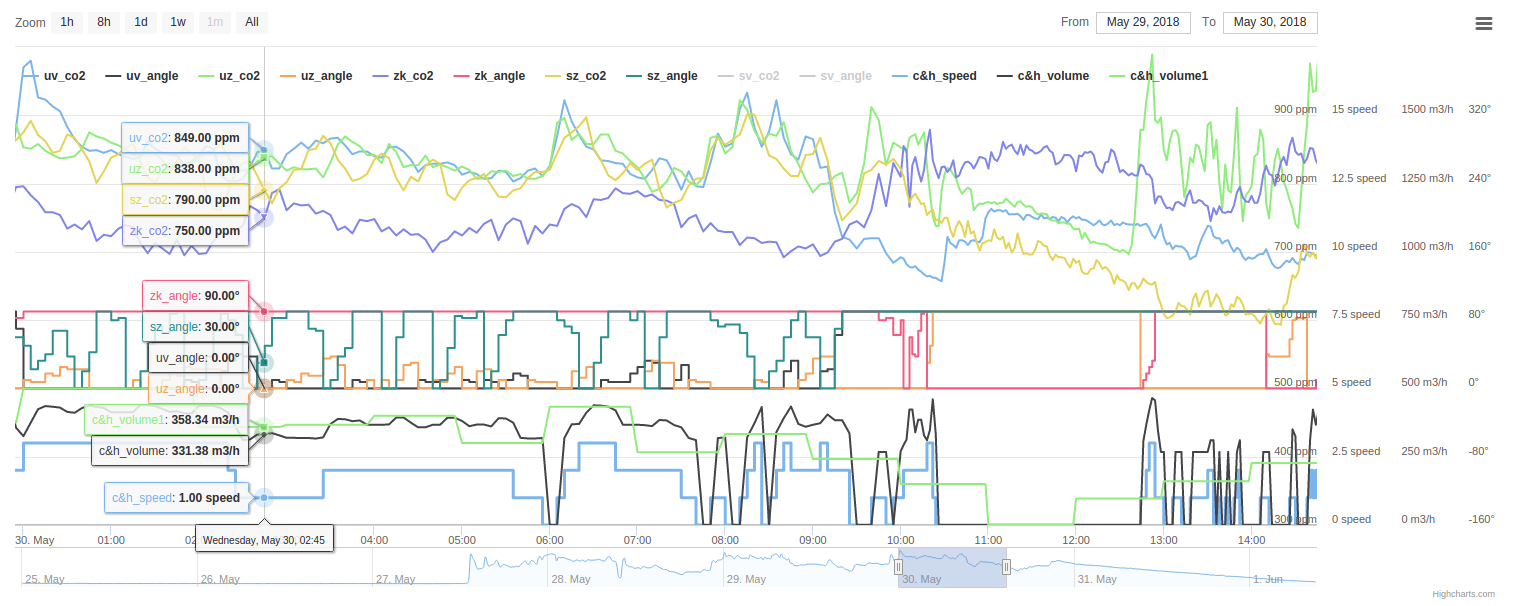Show All data zoom button
The height and width of the screenshot is (606, 1514).
[x=251, y=22]
